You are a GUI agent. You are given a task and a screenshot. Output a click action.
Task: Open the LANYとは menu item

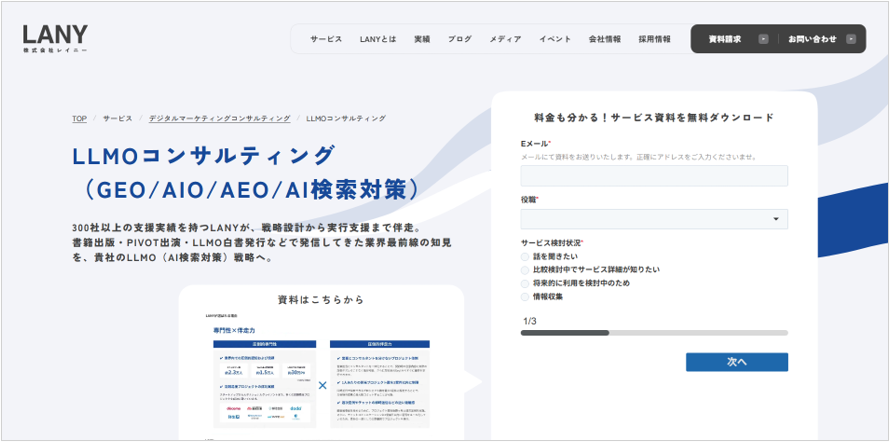pyautogui.click(x=377, y=39)
